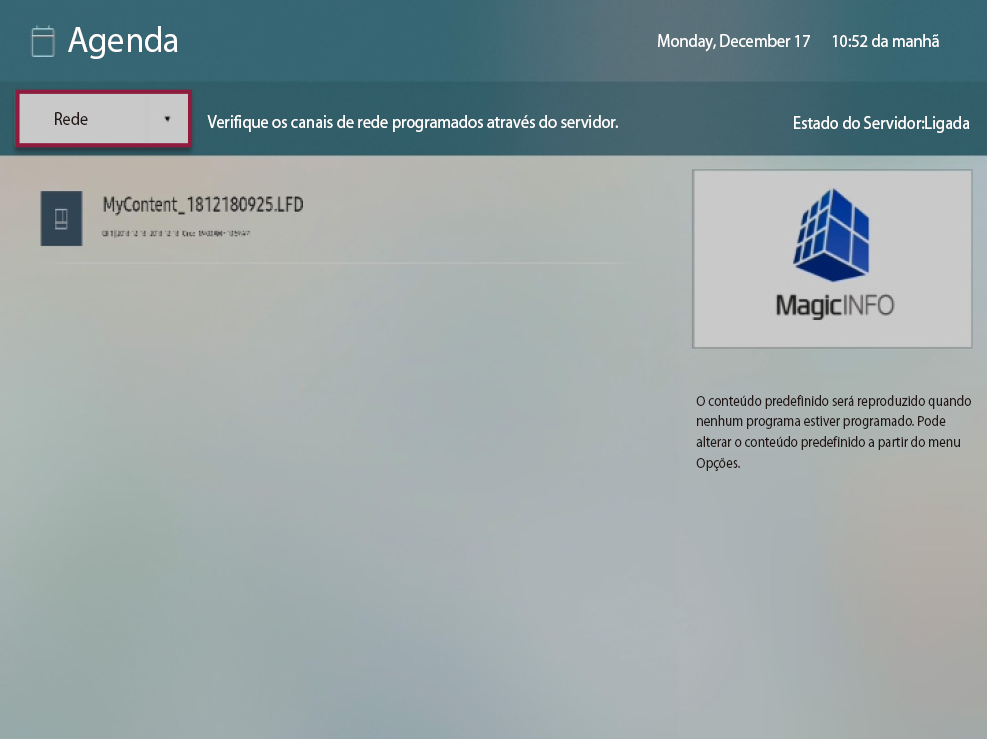The width and height of the screenshot is (987, 739).
Task: Click the Estado do Servidor:Ligada status
Action: point(881,123)
